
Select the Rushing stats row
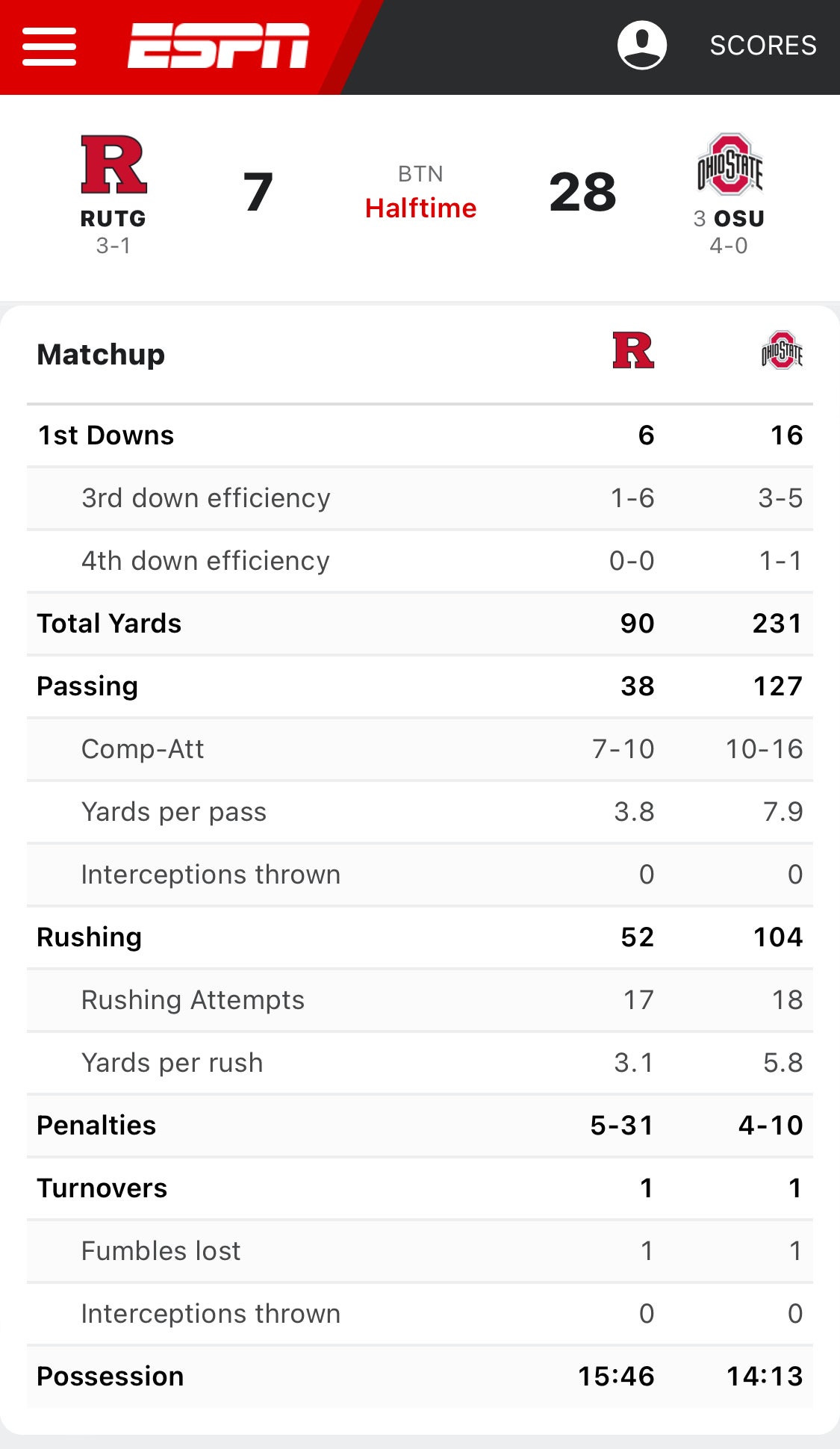[88, 937]
